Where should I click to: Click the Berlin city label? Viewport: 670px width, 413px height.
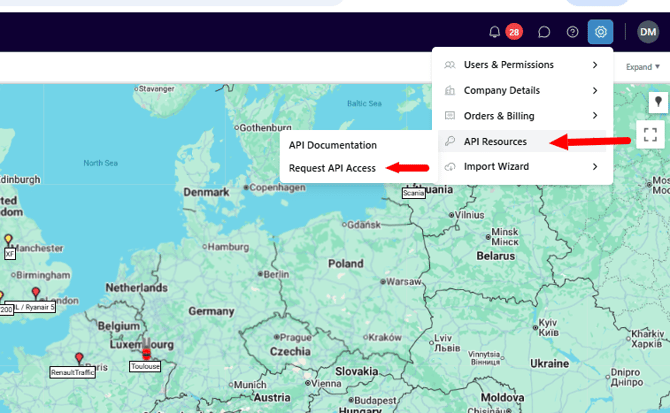click(276, 274)
